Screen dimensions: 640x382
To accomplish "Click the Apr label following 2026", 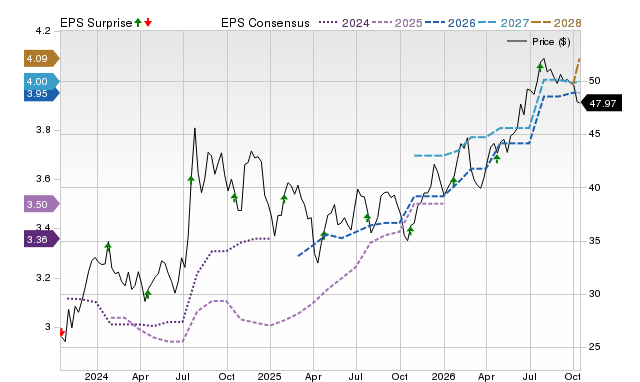I will coord(487,376).
